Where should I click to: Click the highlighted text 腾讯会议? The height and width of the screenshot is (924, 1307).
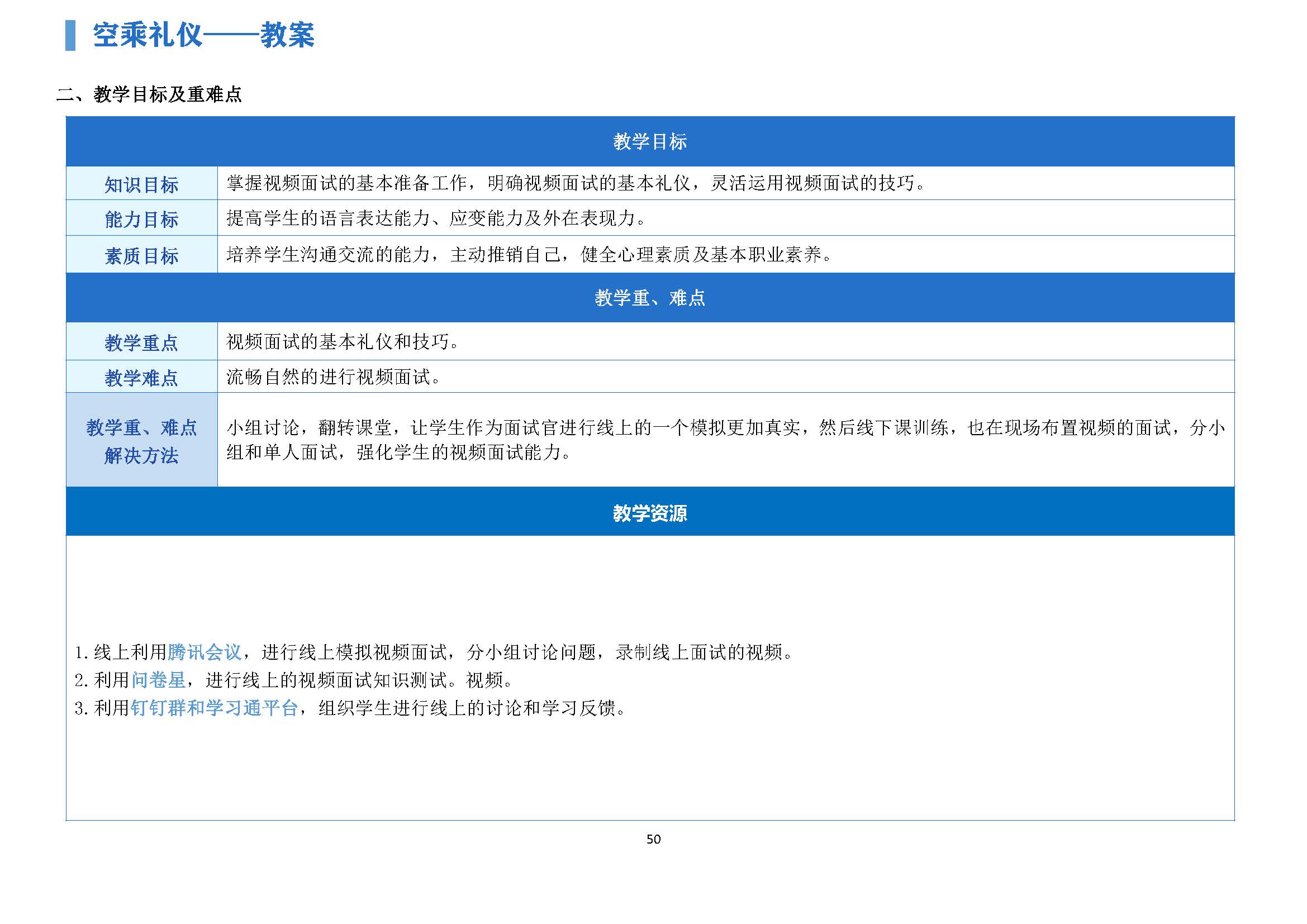pyautogui.click(x=205, y=652)
